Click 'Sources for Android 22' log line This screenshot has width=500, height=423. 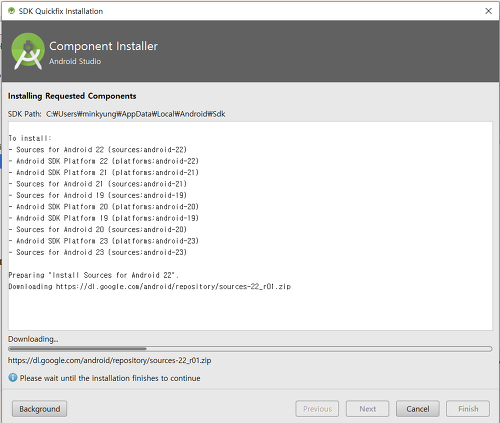[x=98, y=150]
